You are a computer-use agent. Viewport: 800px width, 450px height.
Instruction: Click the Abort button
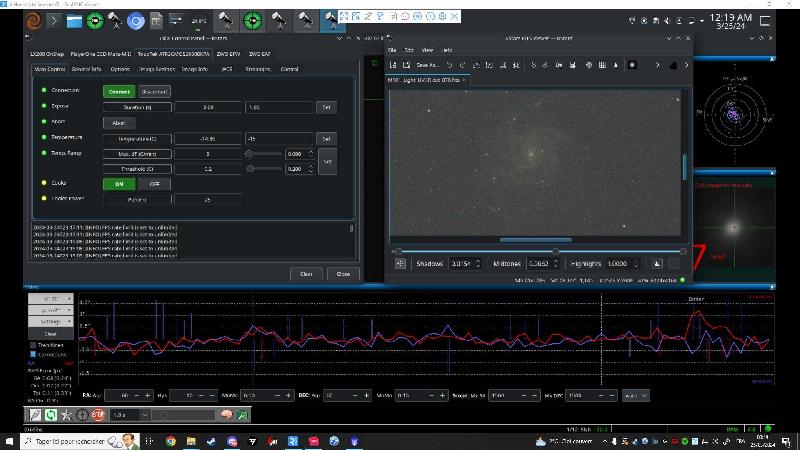[x=117, y=122]
